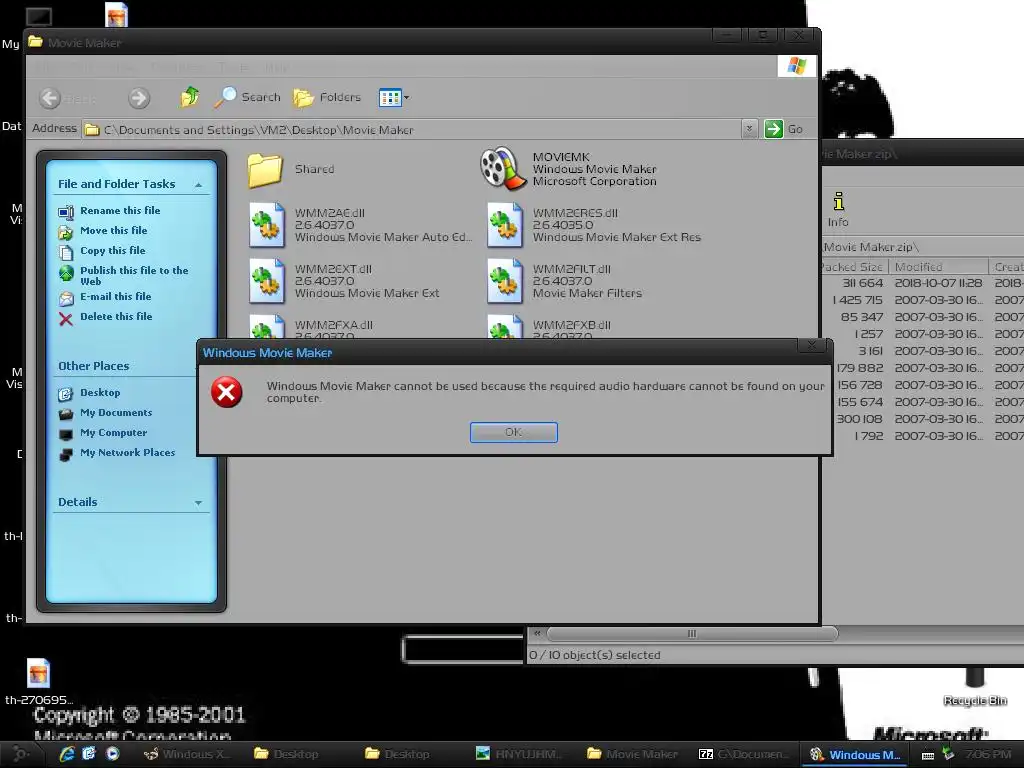Screen dimensions: 1024x768
Task: Select the WMM2AE.dll file icon
Action: [x=266, y=225]
